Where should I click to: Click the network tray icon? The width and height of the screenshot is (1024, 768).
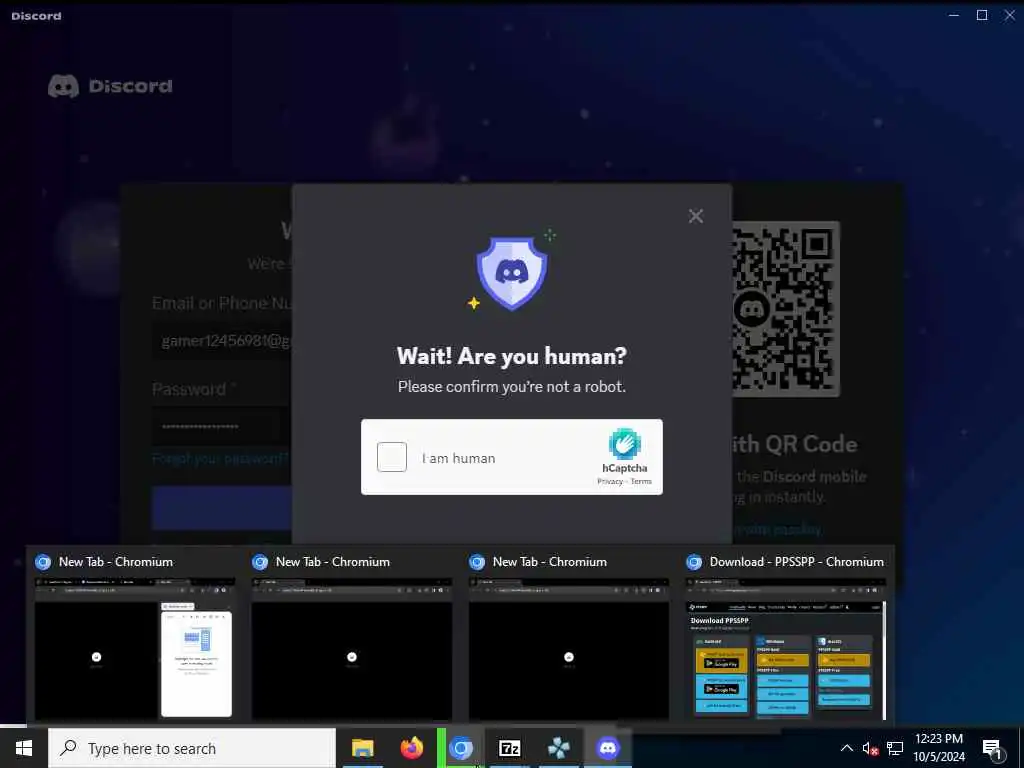(x=895, y=748)
